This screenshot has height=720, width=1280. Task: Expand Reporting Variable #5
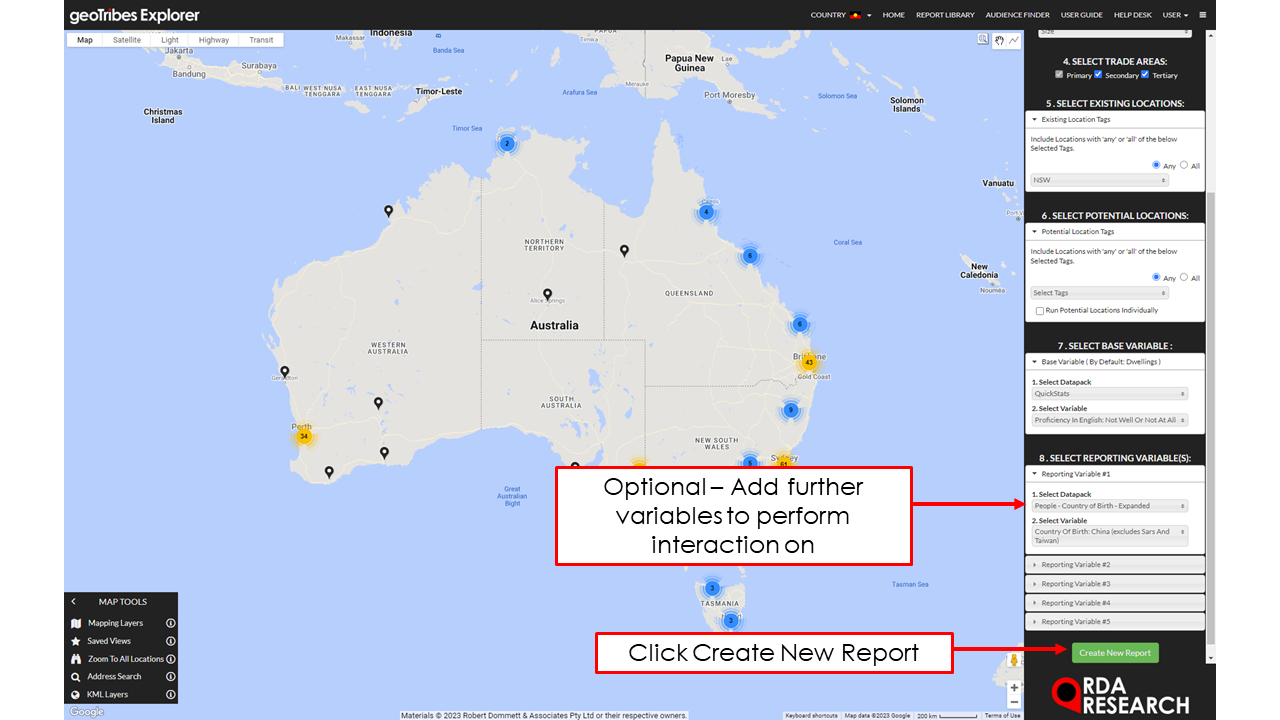pos(1115,622)
